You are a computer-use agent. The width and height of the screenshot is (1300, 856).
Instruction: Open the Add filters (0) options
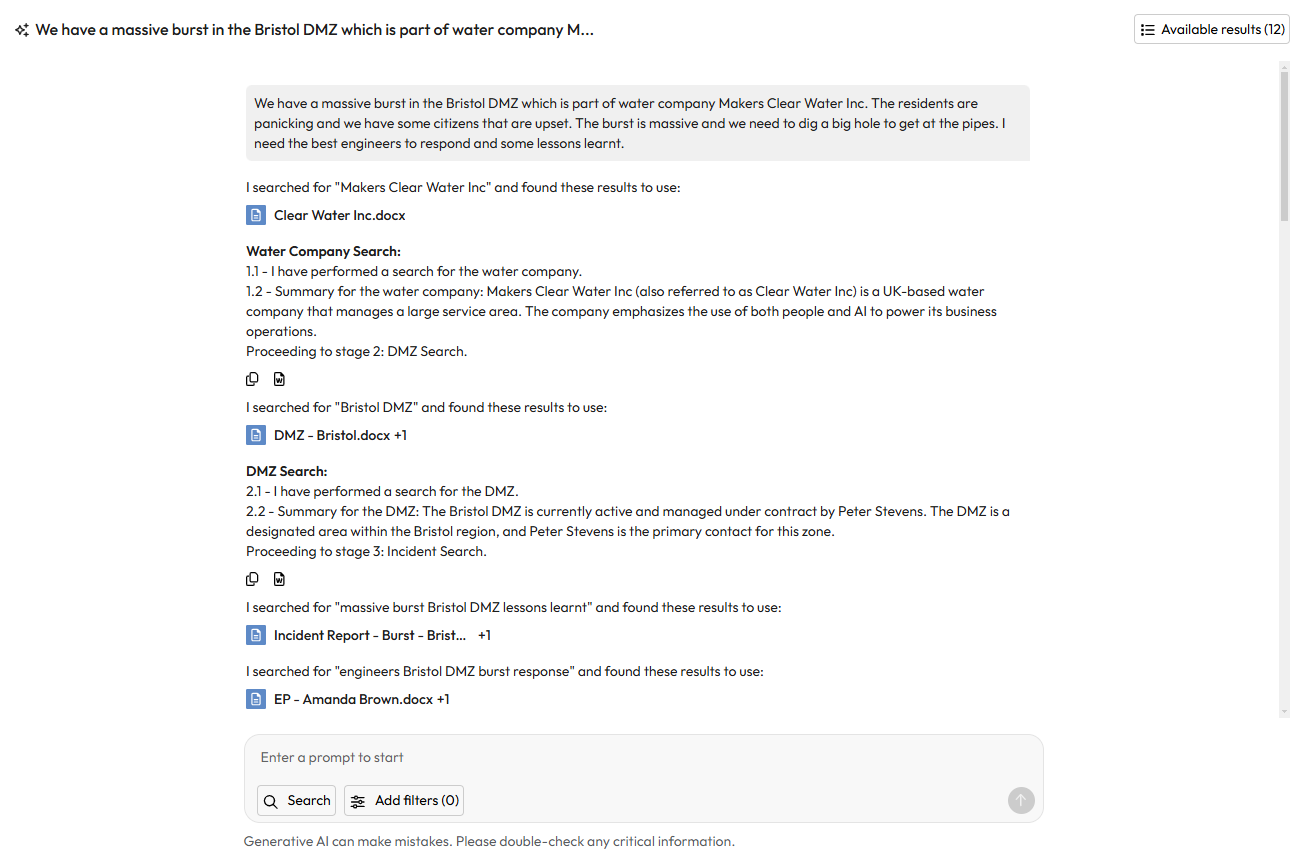click(404, 800)
